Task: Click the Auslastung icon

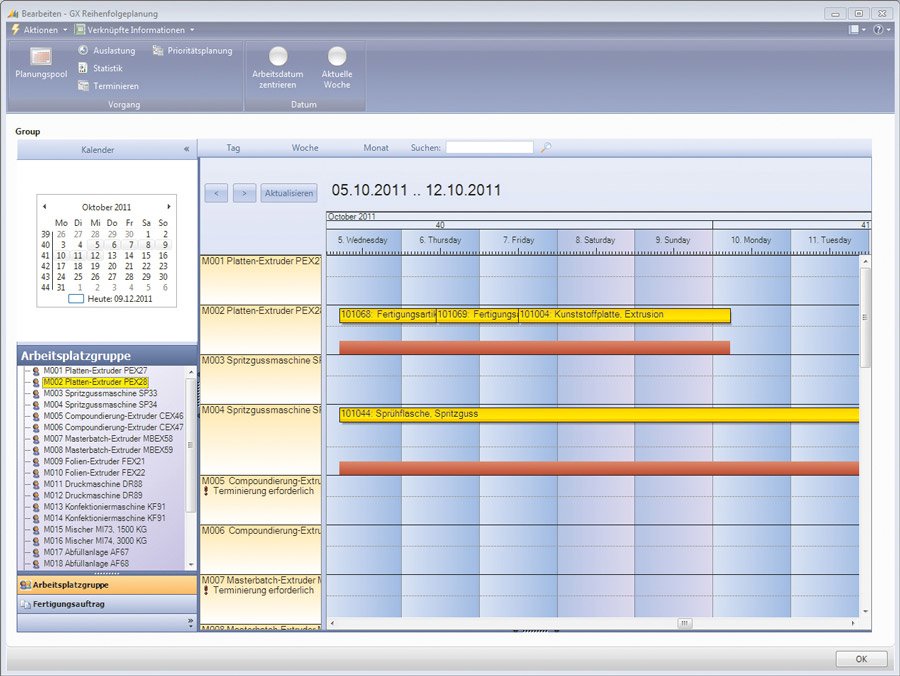Action: click(x=83, y=50)
